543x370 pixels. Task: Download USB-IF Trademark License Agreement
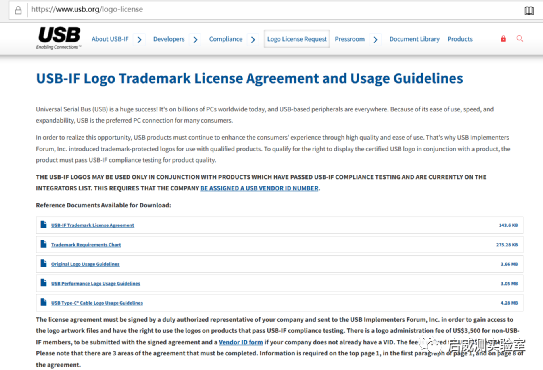point(92,225)
